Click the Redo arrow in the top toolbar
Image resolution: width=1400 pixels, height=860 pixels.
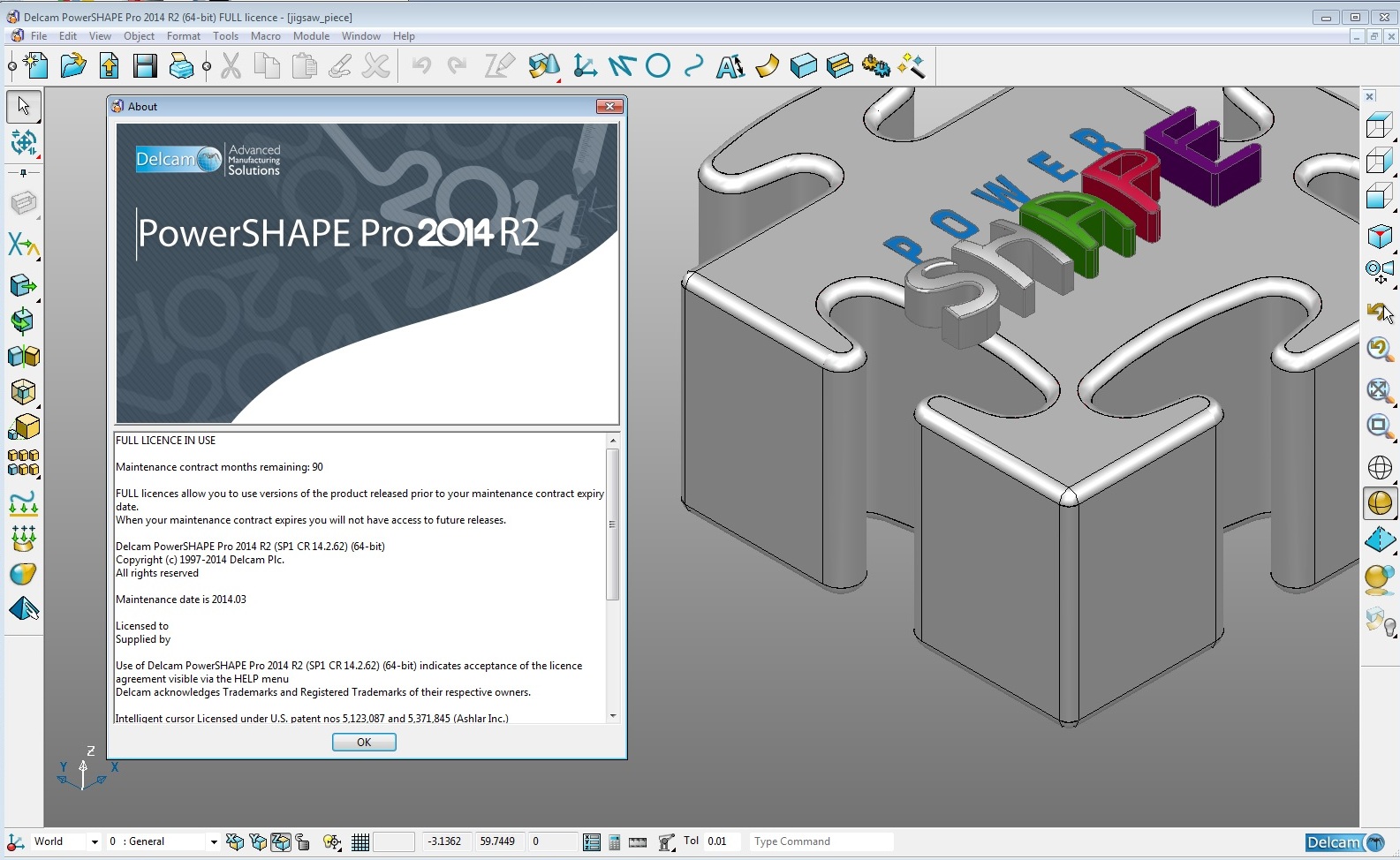click(x=457, y=65)
